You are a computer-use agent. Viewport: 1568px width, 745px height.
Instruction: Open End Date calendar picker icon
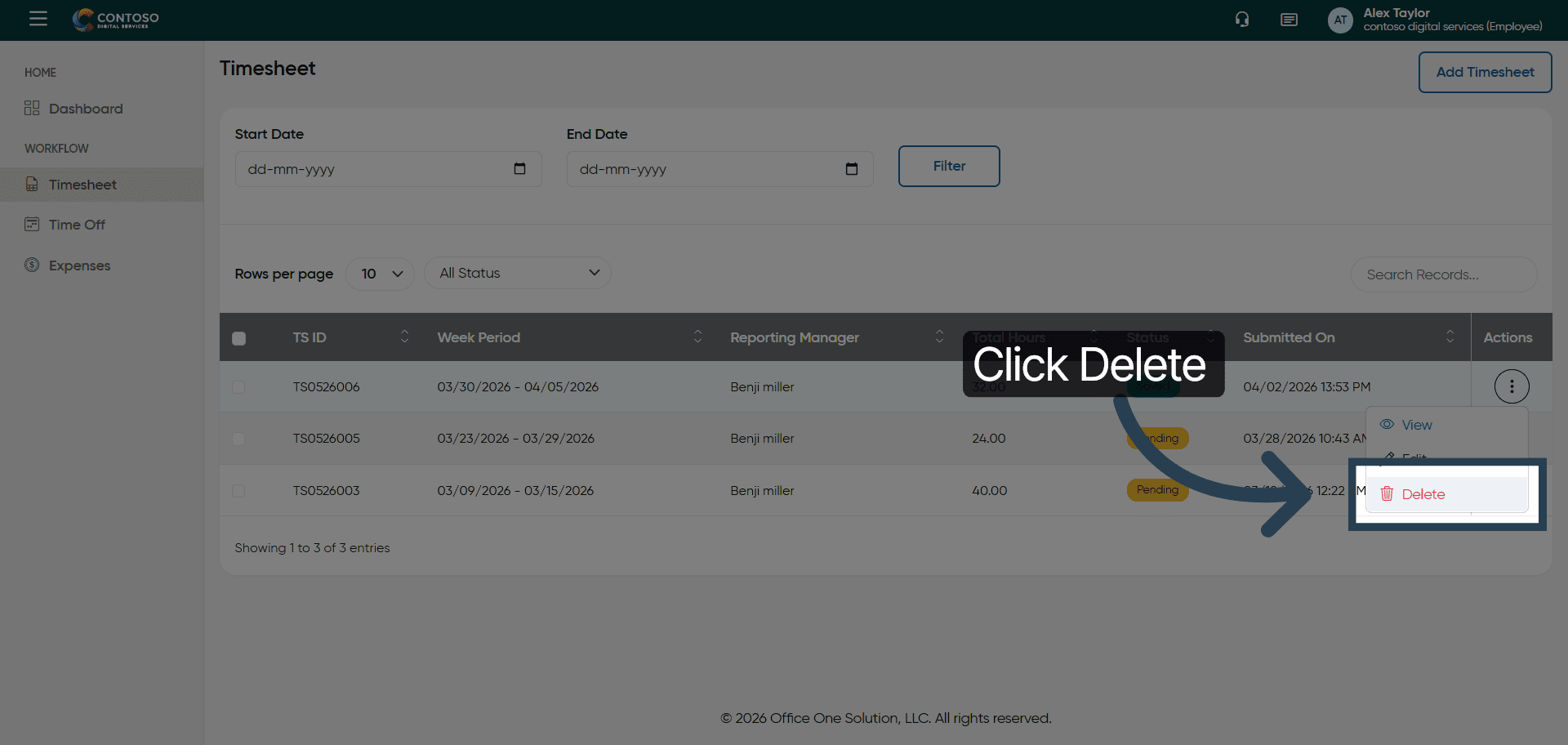tap(851, 169)
